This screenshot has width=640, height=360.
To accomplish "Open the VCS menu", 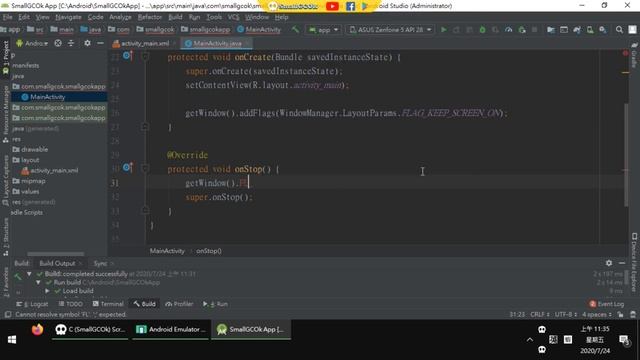I will click(x=233, y=17).
